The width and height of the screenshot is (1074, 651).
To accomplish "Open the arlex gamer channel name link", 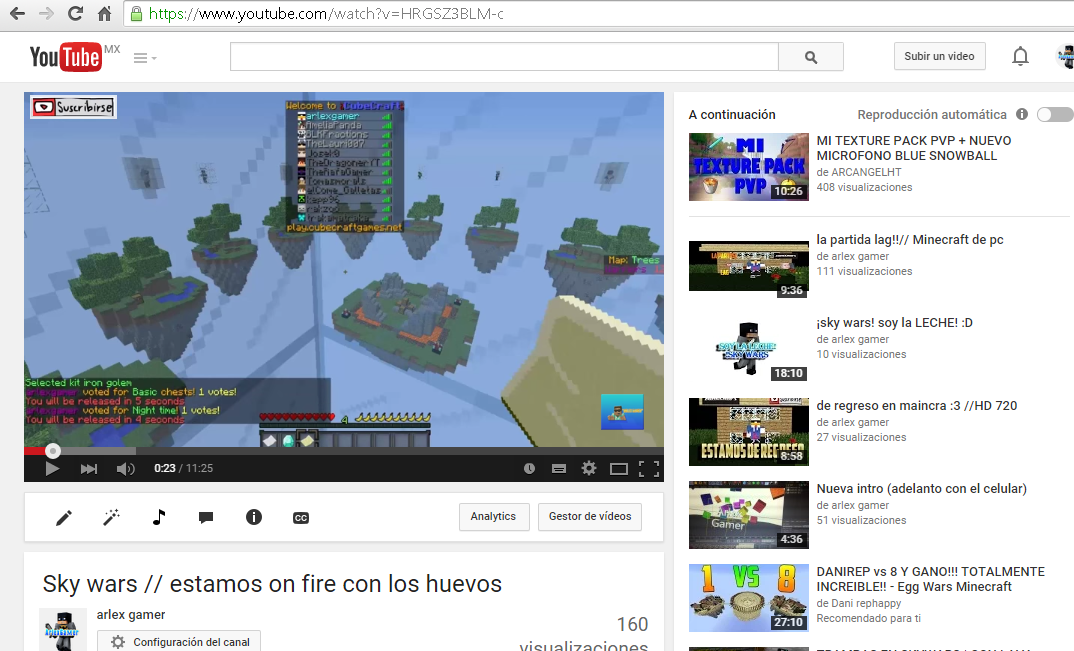I will pos(131,615).
